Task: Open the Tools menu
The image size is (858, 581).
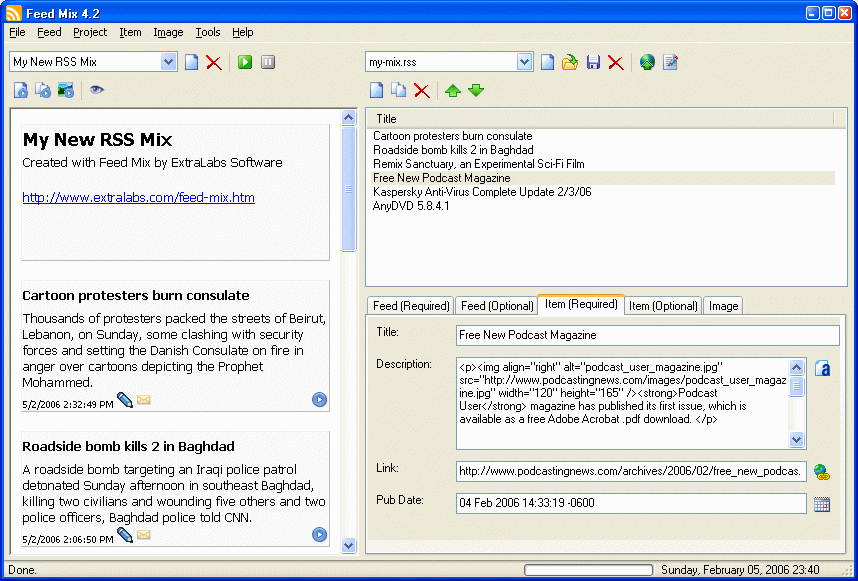Action: click(208, 32)
